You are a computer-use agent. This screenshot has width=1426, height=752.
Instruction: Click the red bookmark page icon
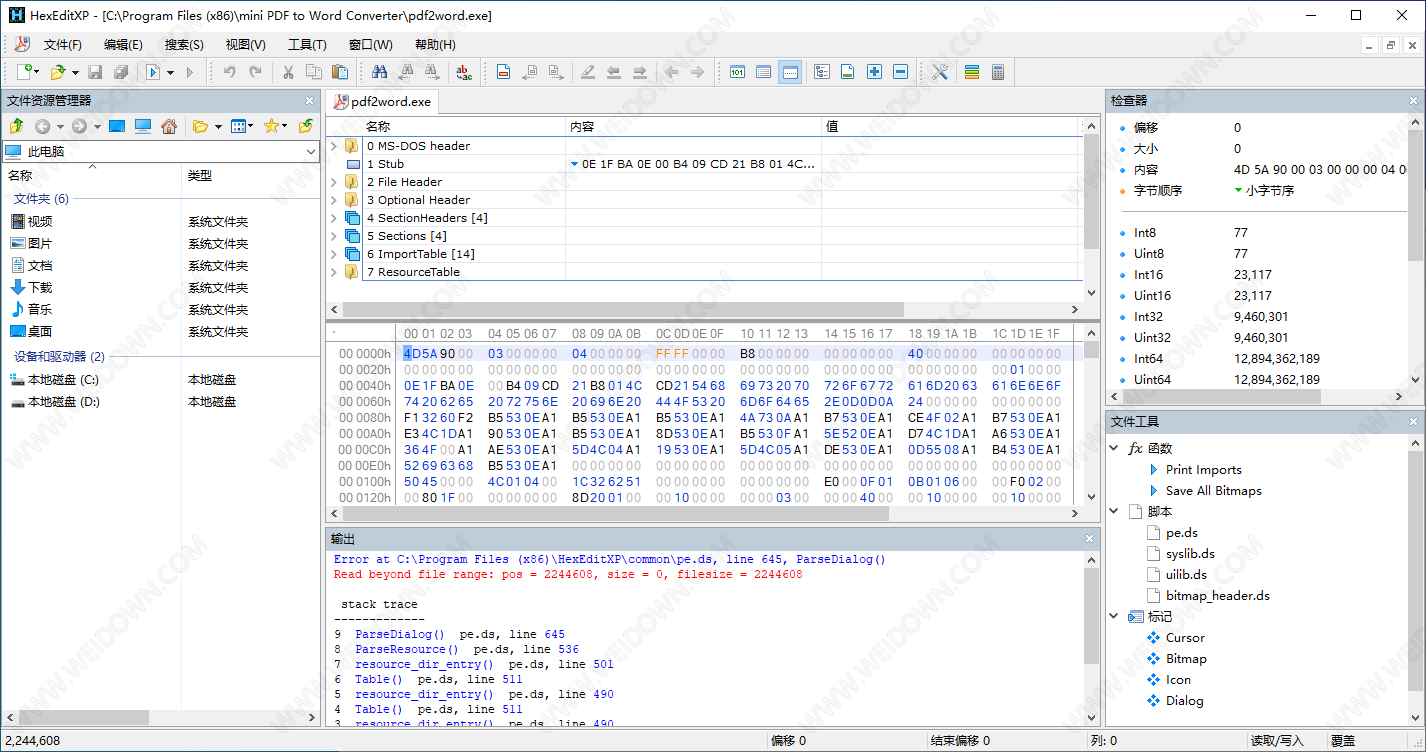pyautogui.click(x=504, y=72)
